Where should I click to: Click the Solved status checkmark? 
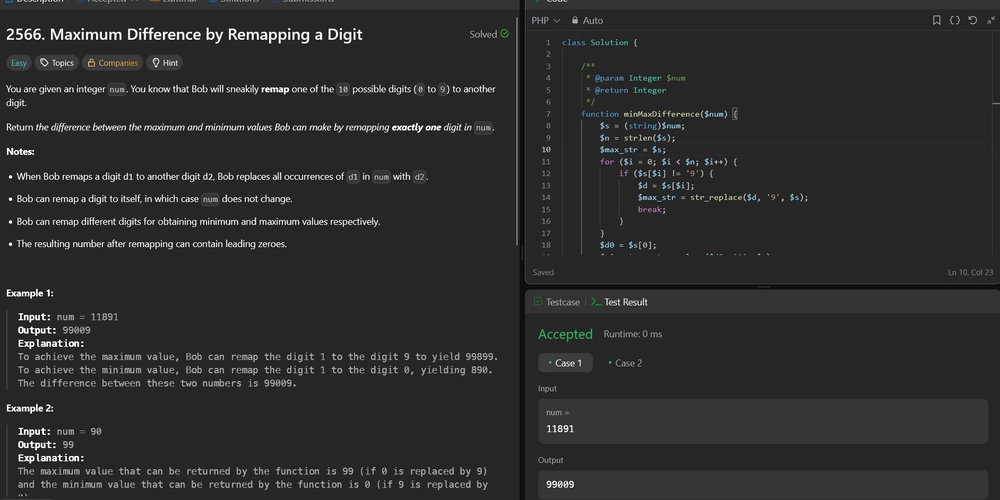coord(504,34)
